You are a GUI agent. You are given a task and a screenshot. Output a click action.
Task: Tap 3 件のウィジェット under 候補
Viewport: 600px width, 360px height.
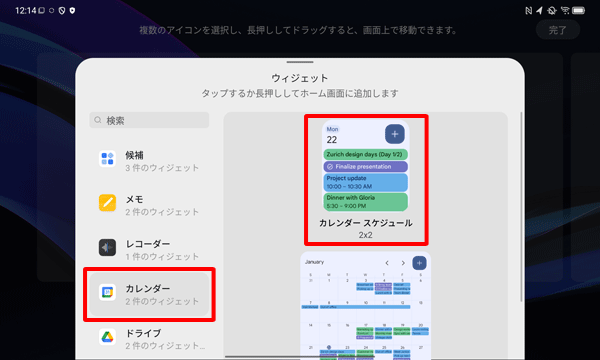[x=162, y=168]
